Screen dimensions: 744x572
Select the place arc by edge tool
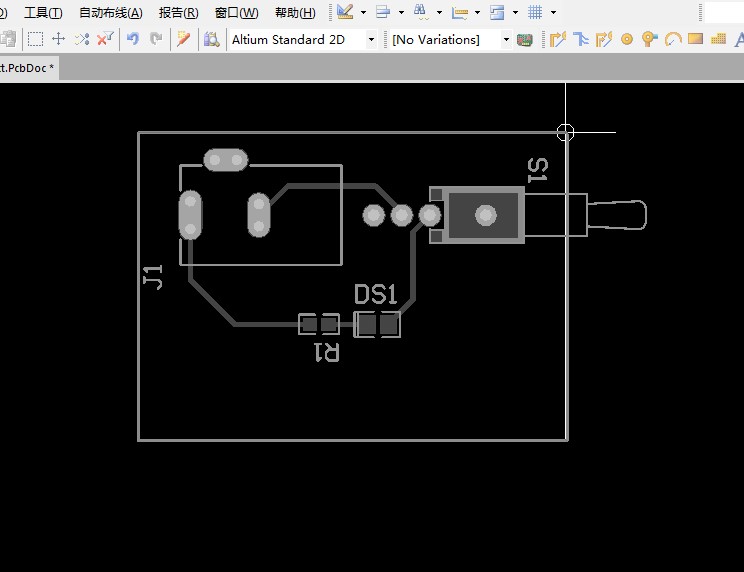click(x=673, y=39)
